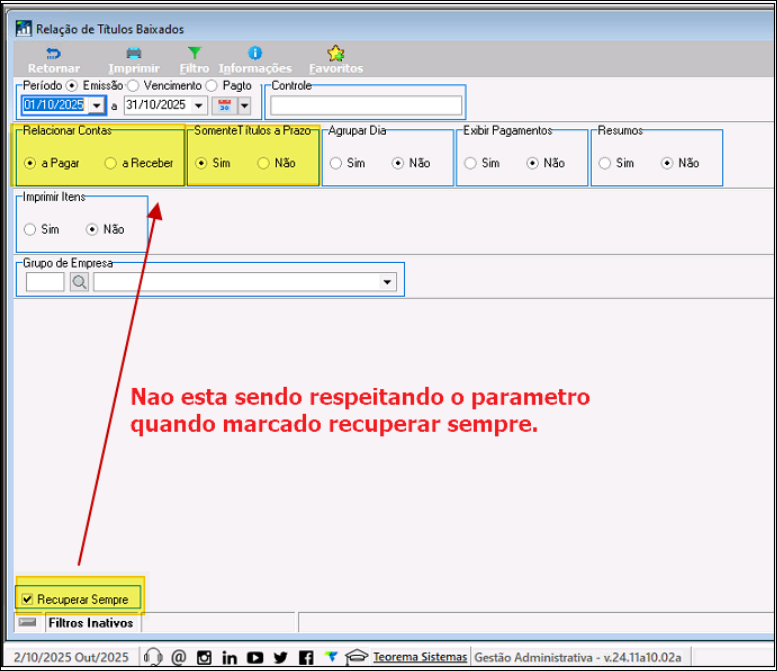This screenshot has height=671, width=777.
Task: Switch to the Filtros Inativos tab
Action: click(90, 623)
